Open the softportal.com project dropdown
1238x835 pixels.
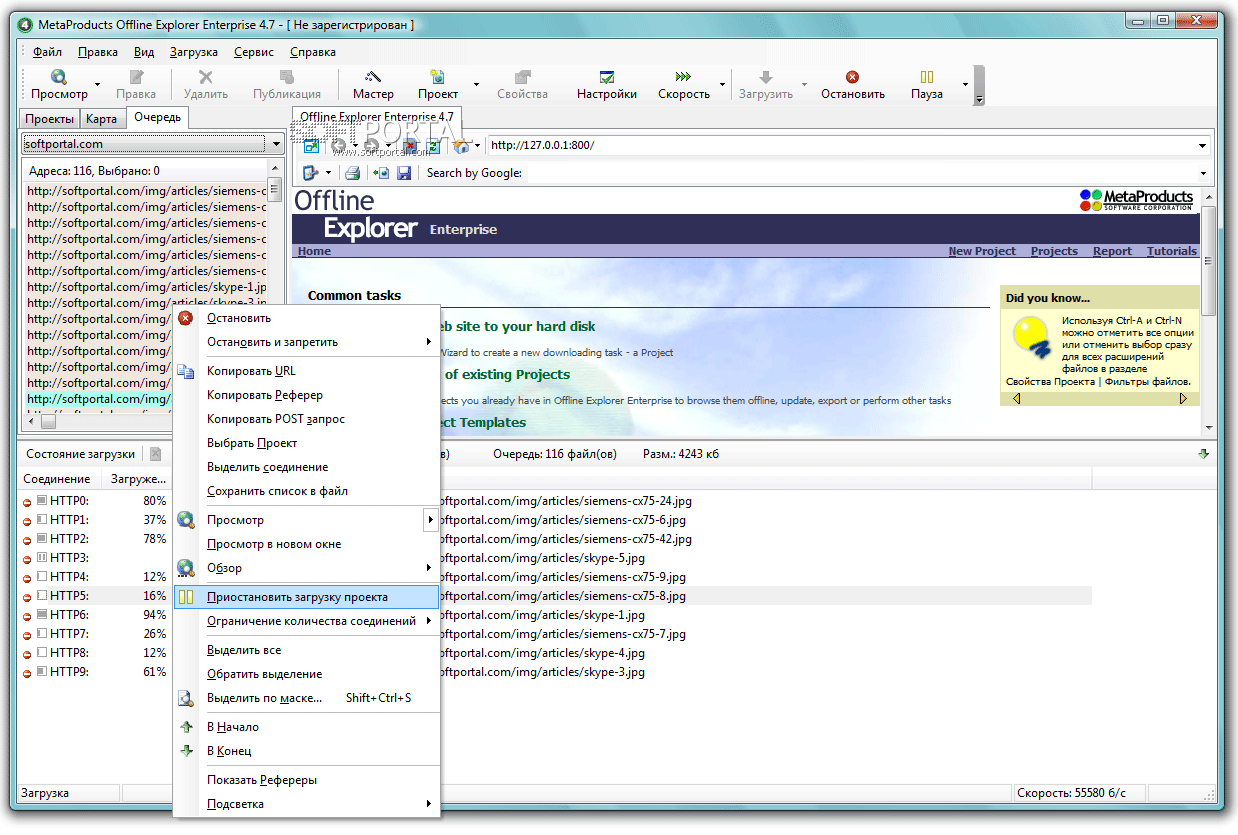276,144
